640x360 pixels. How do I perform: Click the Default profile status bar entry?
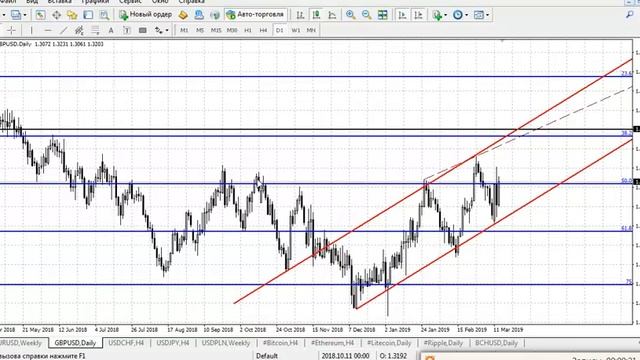(267, 356)
